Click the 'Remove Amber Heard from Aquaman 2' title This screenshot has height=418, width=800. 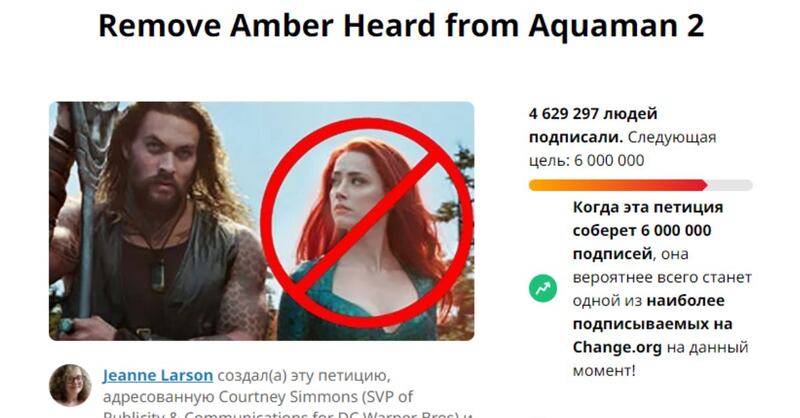click(x=401, y=26)
